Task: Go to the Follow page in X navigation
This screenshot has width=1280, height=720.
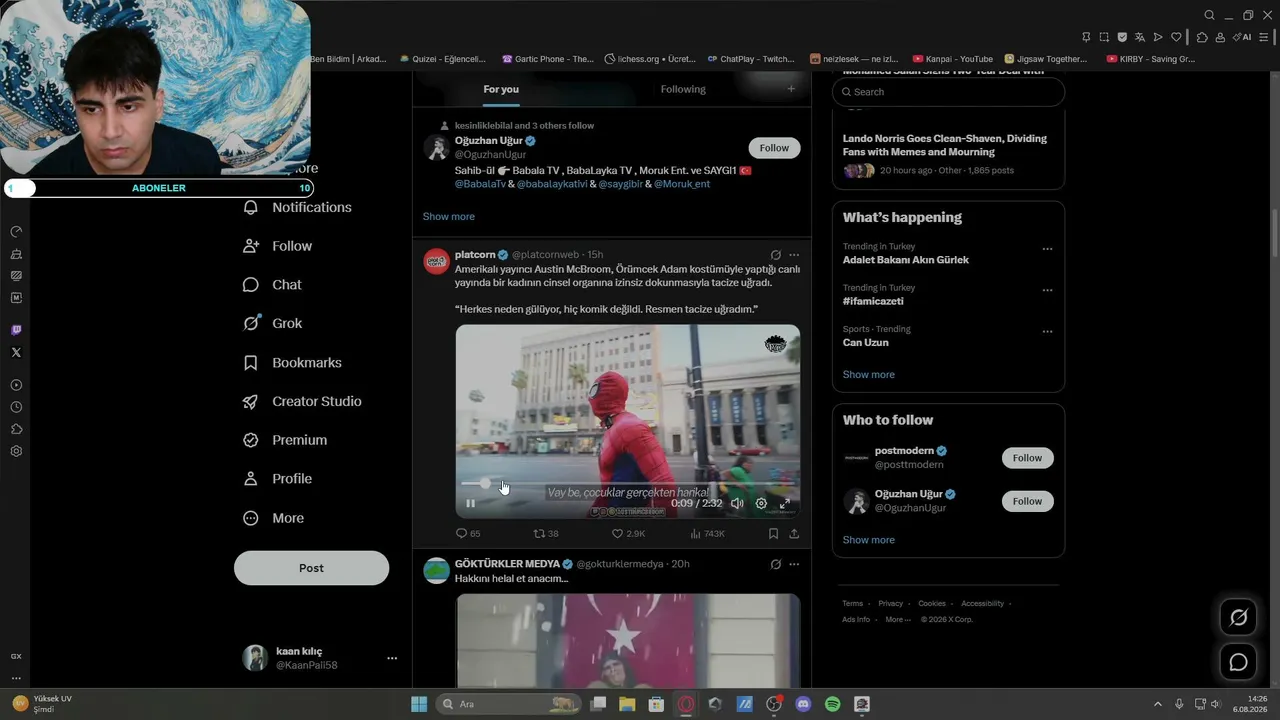Action: point(278,246)
